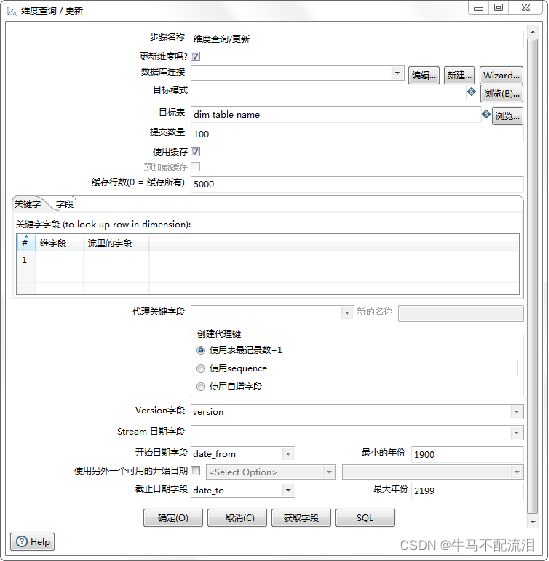Viewport: 549px width, 561px height.
Task: Click the Help button
Action: (33, 542)
